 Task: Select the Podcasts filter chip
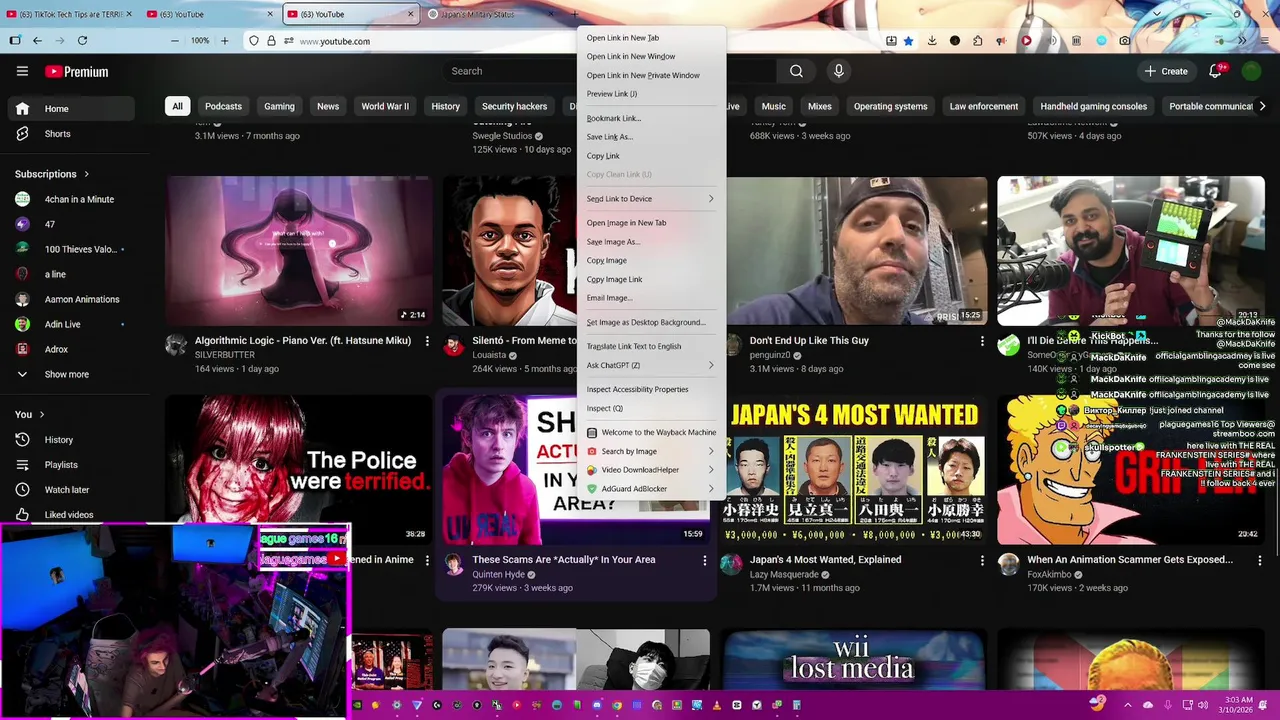click(x=223, y=106)
